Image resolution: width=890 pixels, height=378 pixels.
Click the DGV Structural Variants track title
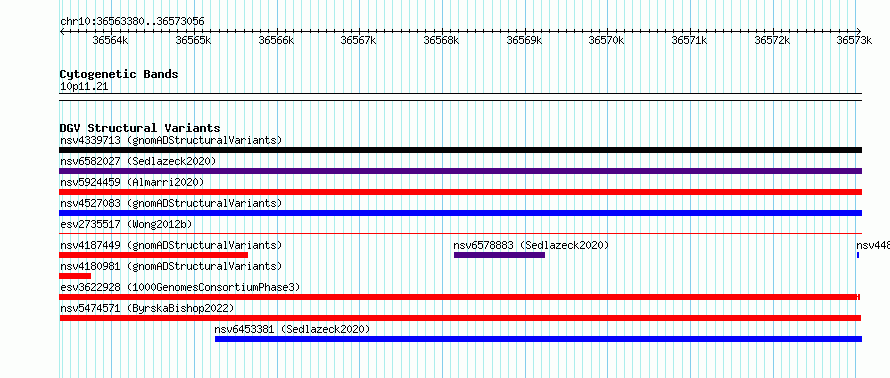140,128
